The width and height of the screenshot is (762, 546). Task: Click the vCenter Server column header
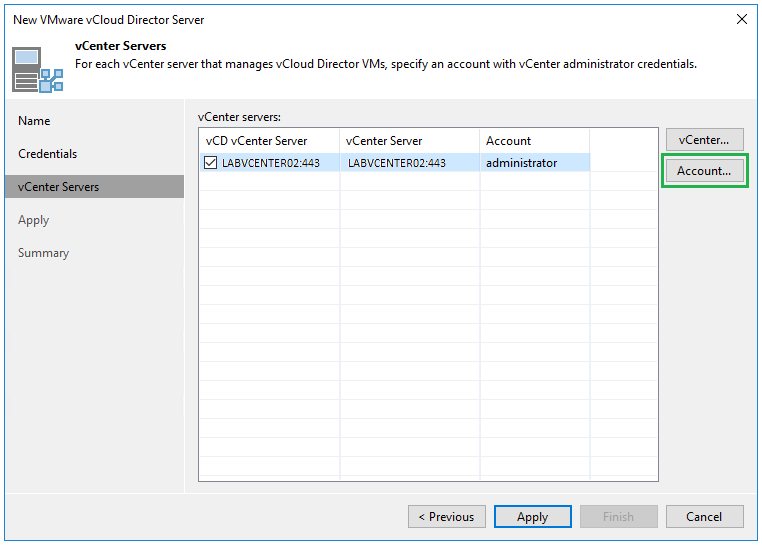[384, 141]
